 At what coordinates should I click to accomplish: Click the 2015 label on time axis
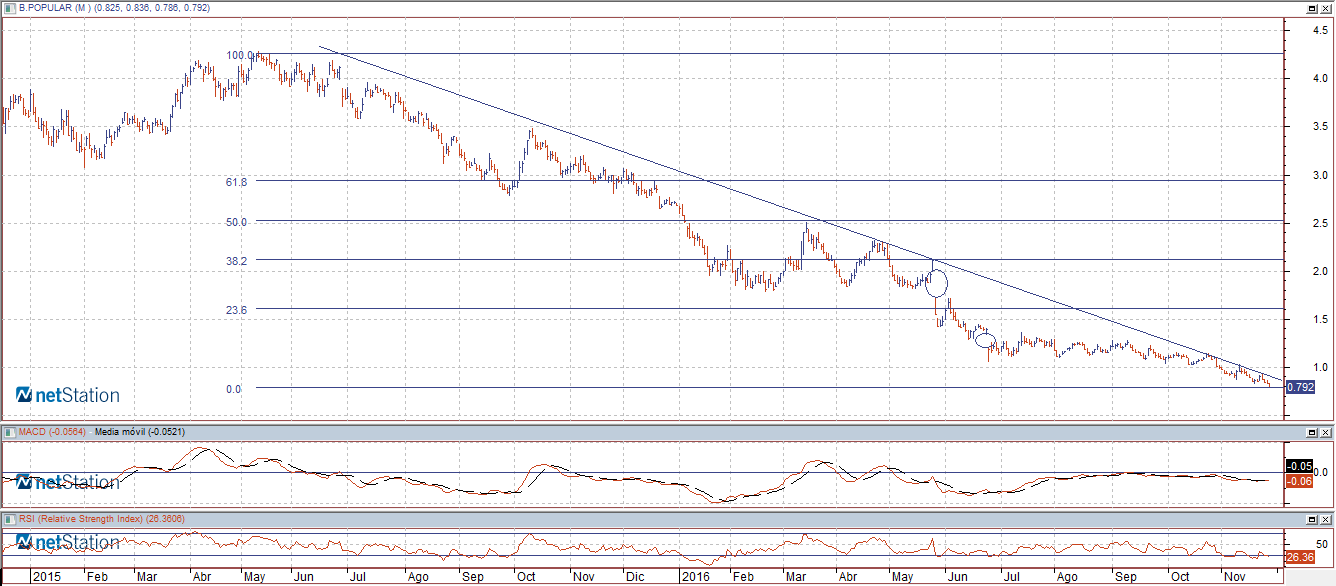pos(47,577)
